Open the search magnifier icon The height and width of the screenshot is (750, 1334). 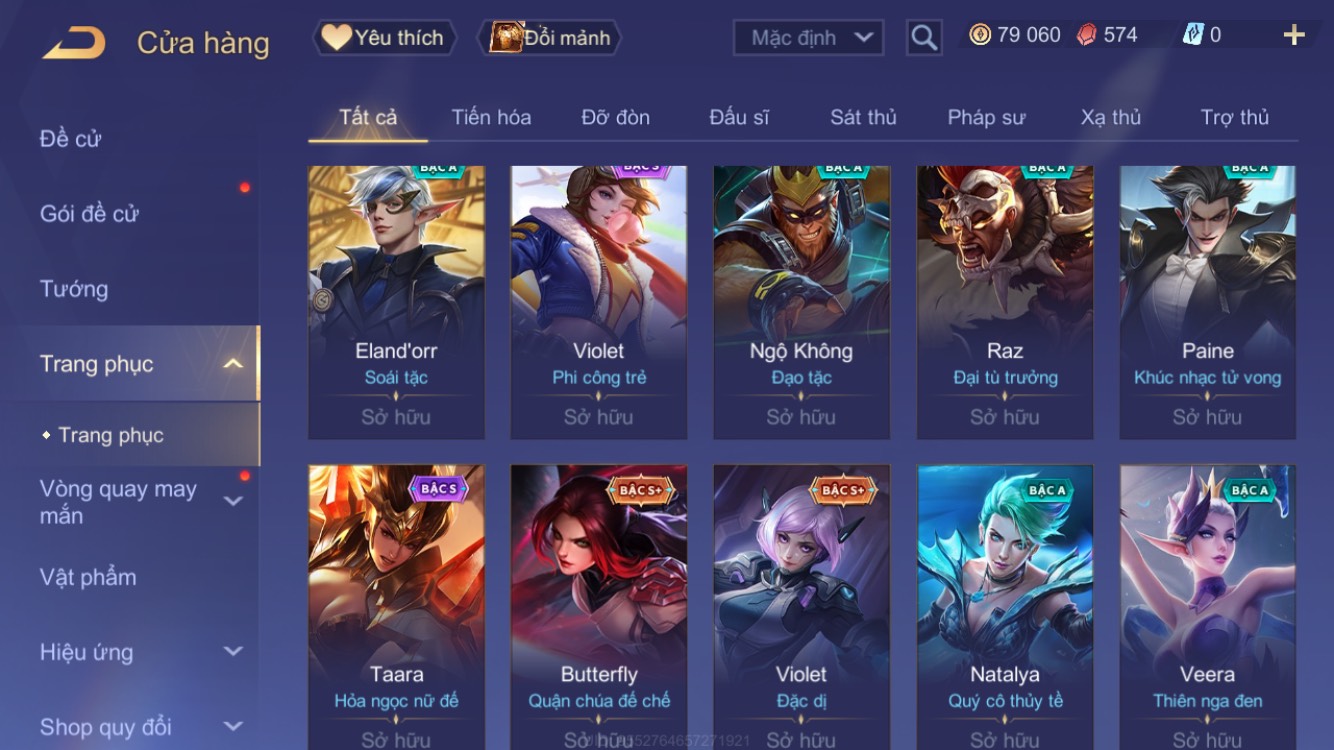click(x=924, y=38)
